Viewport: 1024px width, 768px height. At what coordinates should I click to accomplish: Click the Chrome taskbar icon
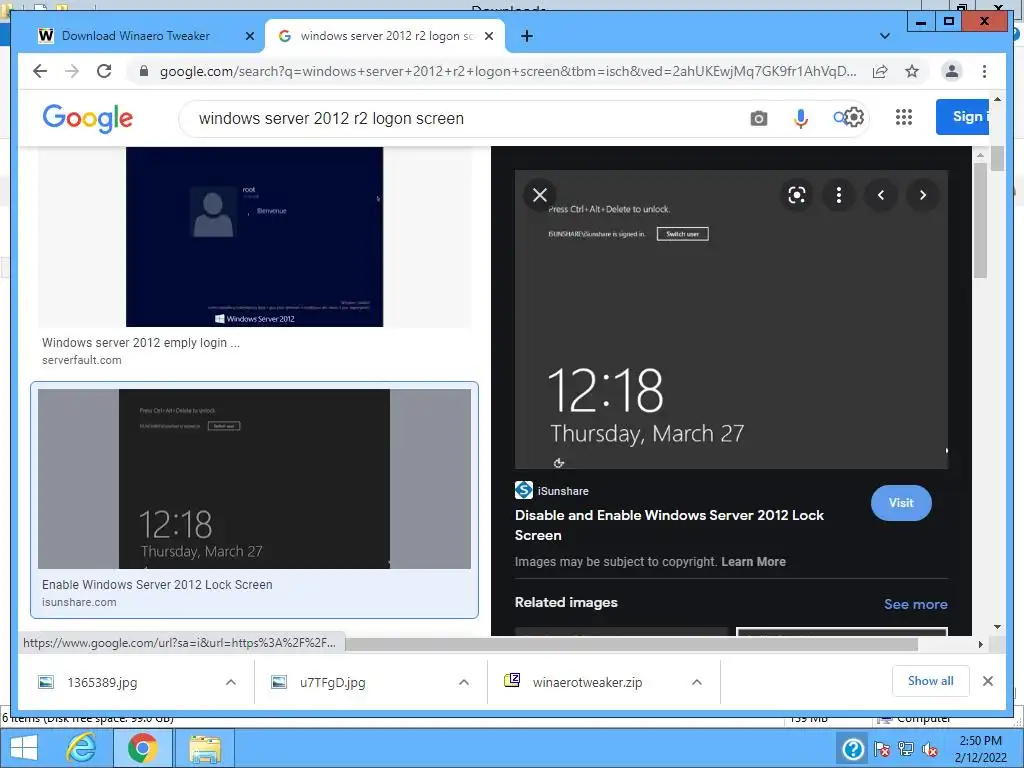pyautogui.click(x=142, y=748)
